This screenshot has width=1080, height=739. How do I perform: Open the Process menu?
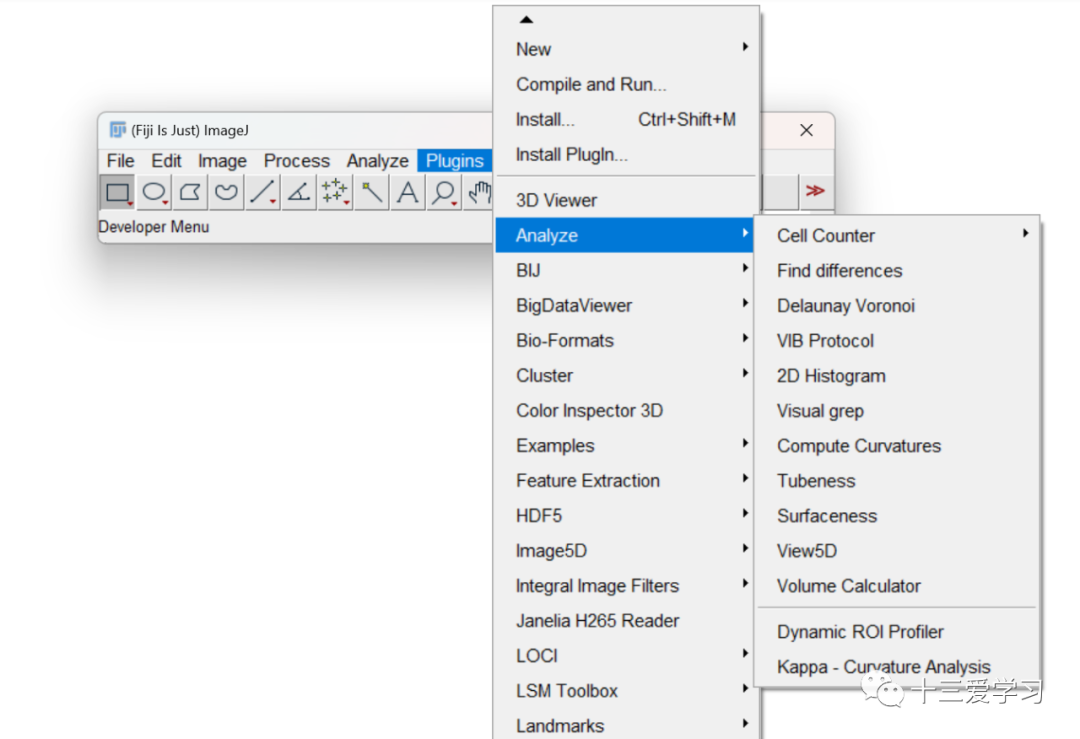click(x=296, y=161)
